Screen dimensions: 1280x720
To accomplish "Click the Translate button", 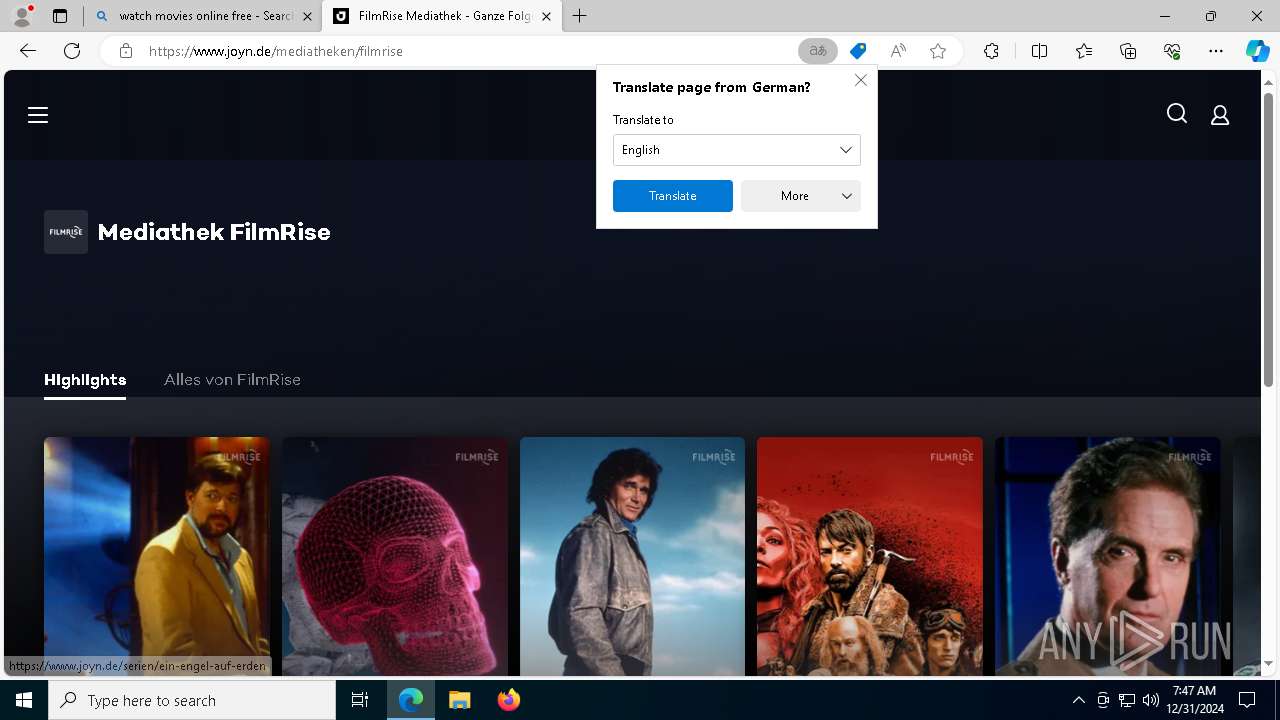I will [x=673, y=196].
